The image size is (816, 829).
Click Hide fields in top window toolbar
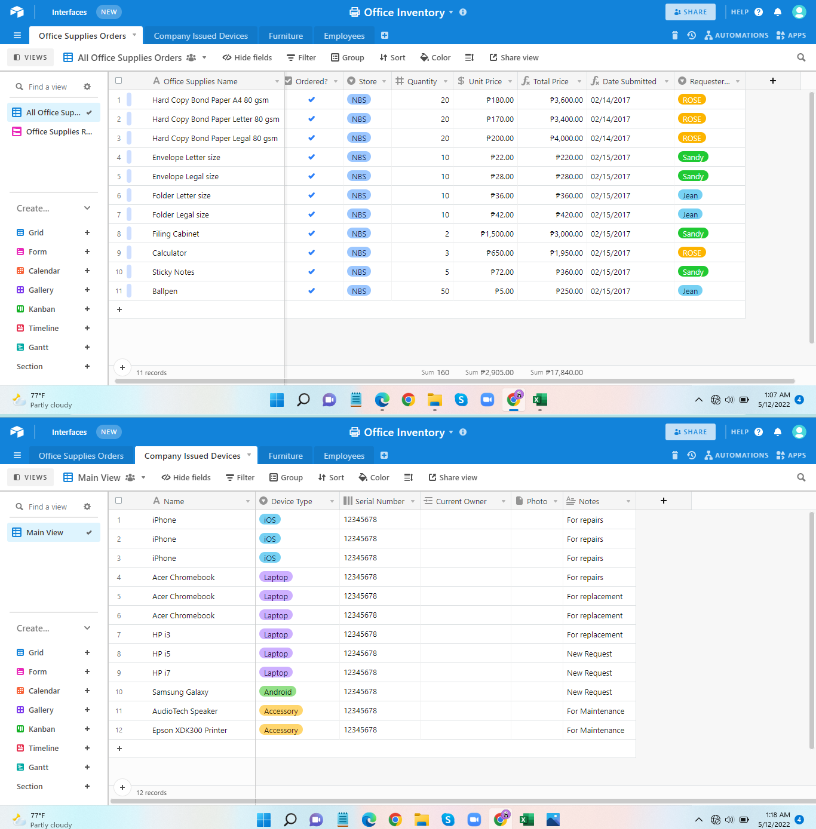pyautogui.click(x=247, y=58)
